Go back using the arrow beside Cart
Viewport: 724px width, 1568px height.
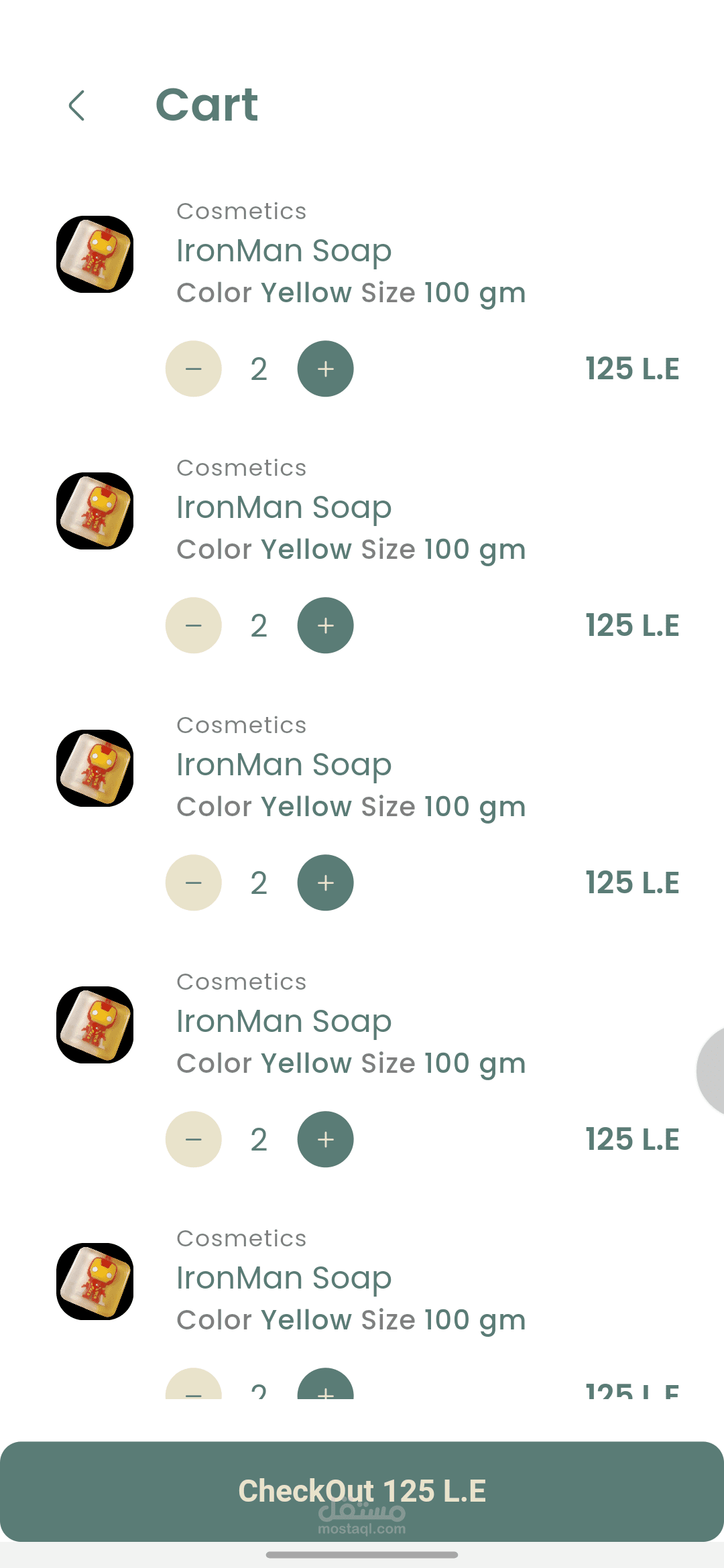[77, 106]
